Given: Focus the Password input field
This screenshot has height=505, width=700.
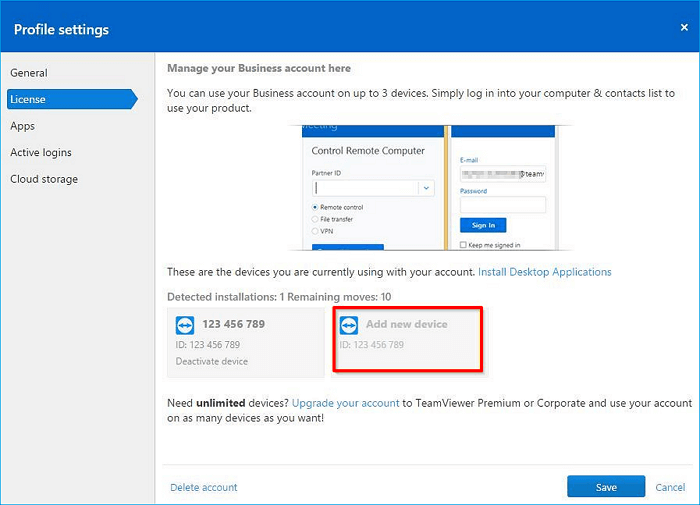Looking at the screenshot, I should (502, 205).
